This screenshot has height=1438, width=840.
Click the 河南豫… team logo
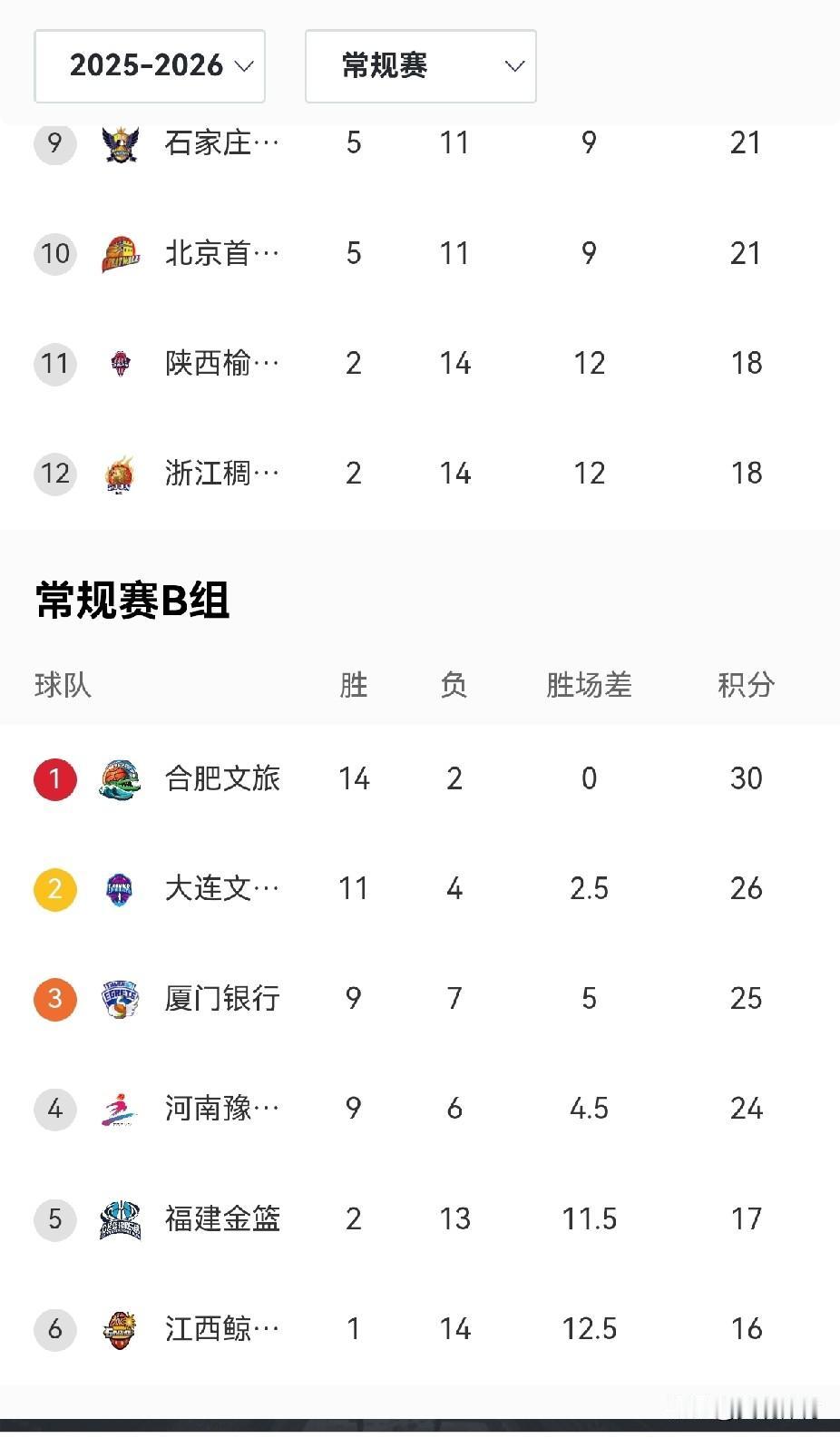tap(120, 1109)
